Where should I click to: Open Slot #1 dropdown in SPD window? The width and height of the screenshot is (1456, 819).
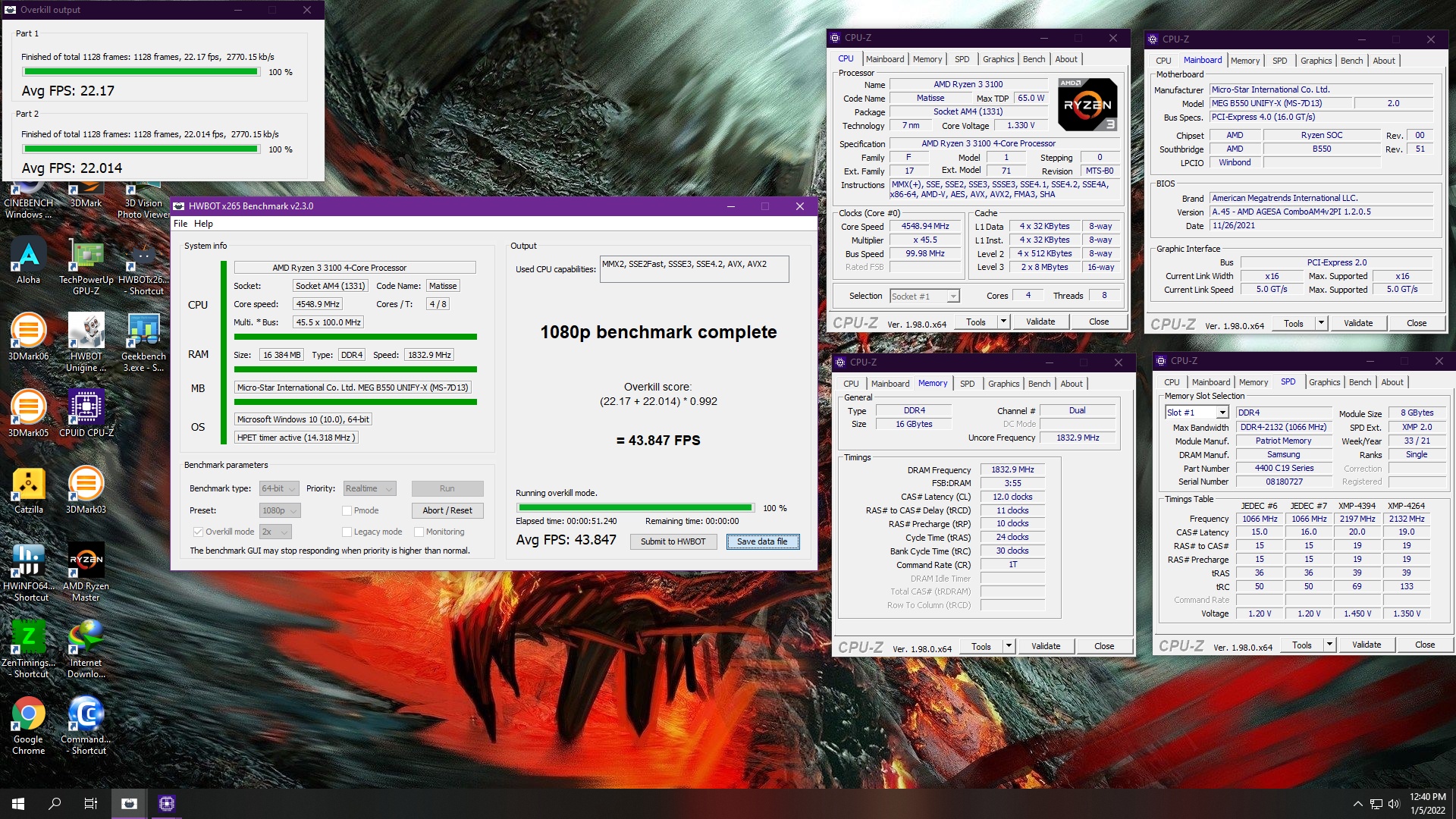(1197, 413)
